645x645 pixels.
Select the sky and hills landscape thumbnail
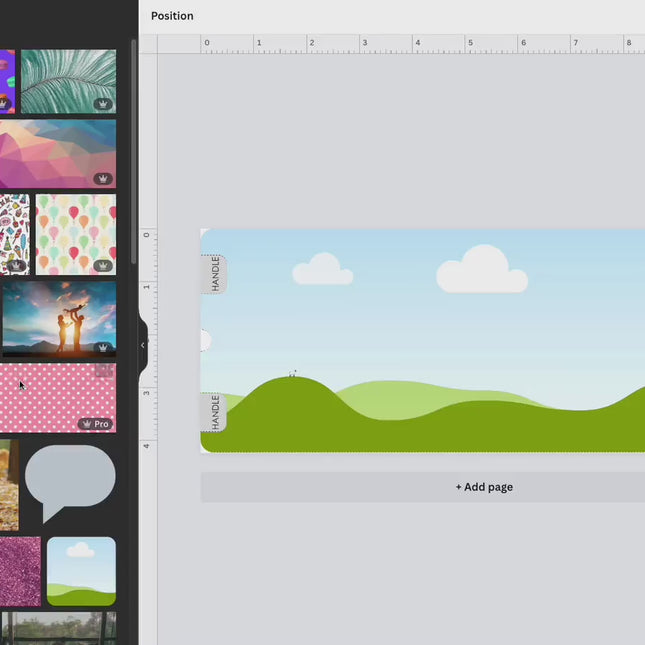pos(81,571)
